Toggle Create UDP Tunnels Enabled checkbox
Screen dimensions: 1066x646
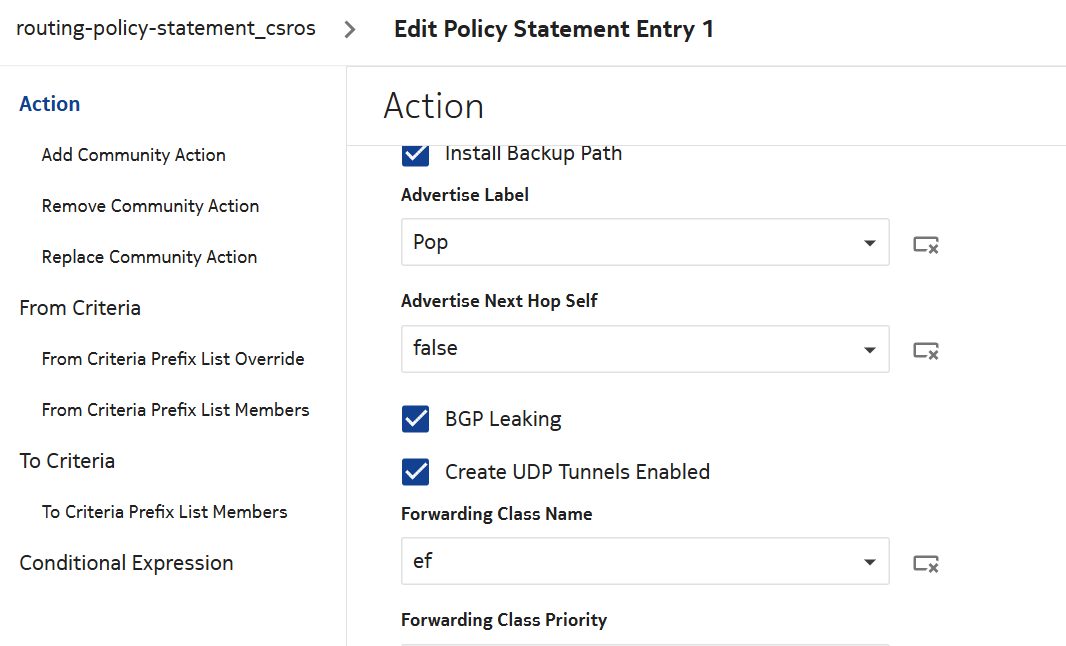(x=415, y=471)
